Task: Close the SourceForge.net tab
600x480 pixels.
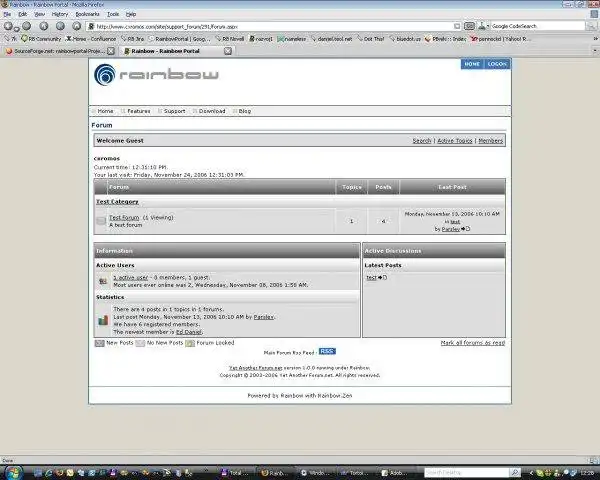Action: coord(111,51)
